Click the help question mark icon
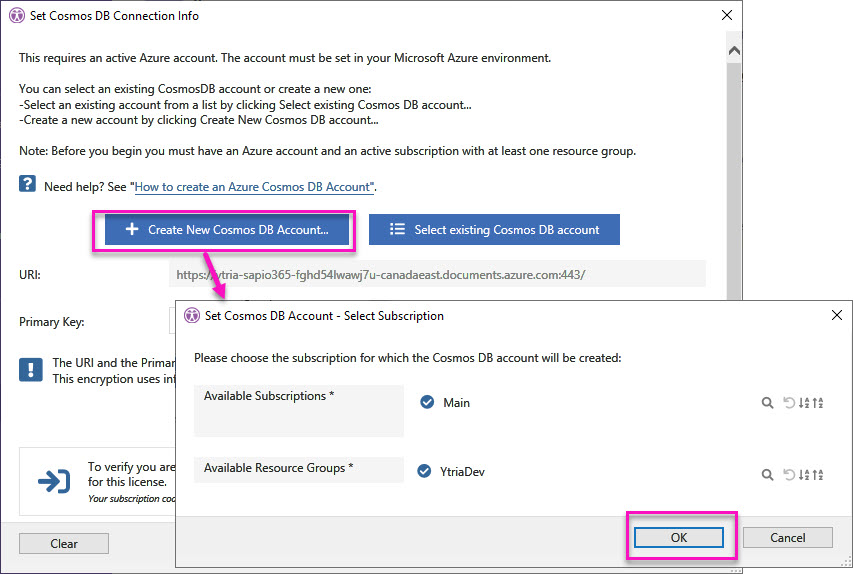853x574 pixels. [28, 185]
